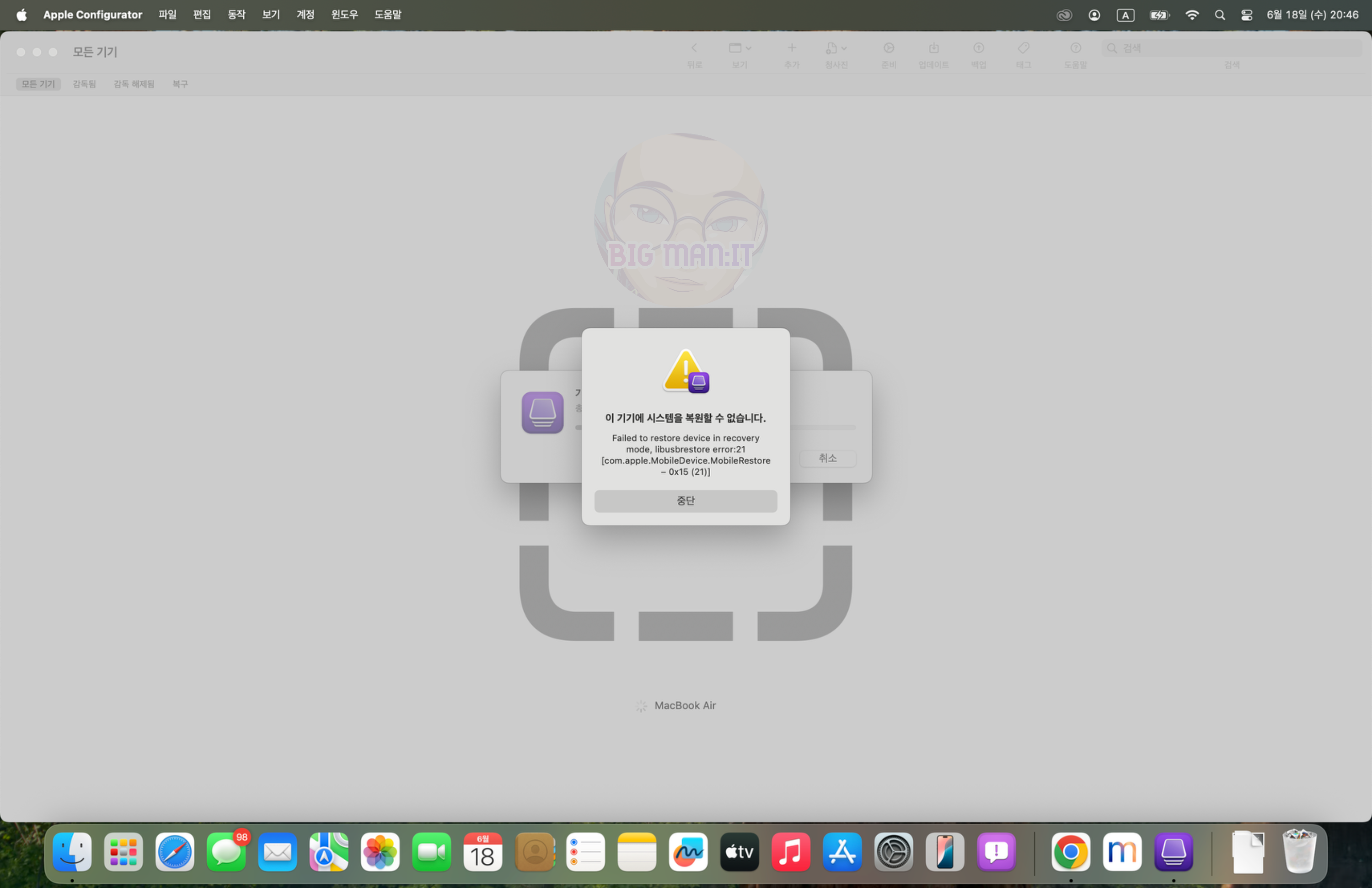Expand the 청사진 blueprints dropdown

[x=836, y=48]
